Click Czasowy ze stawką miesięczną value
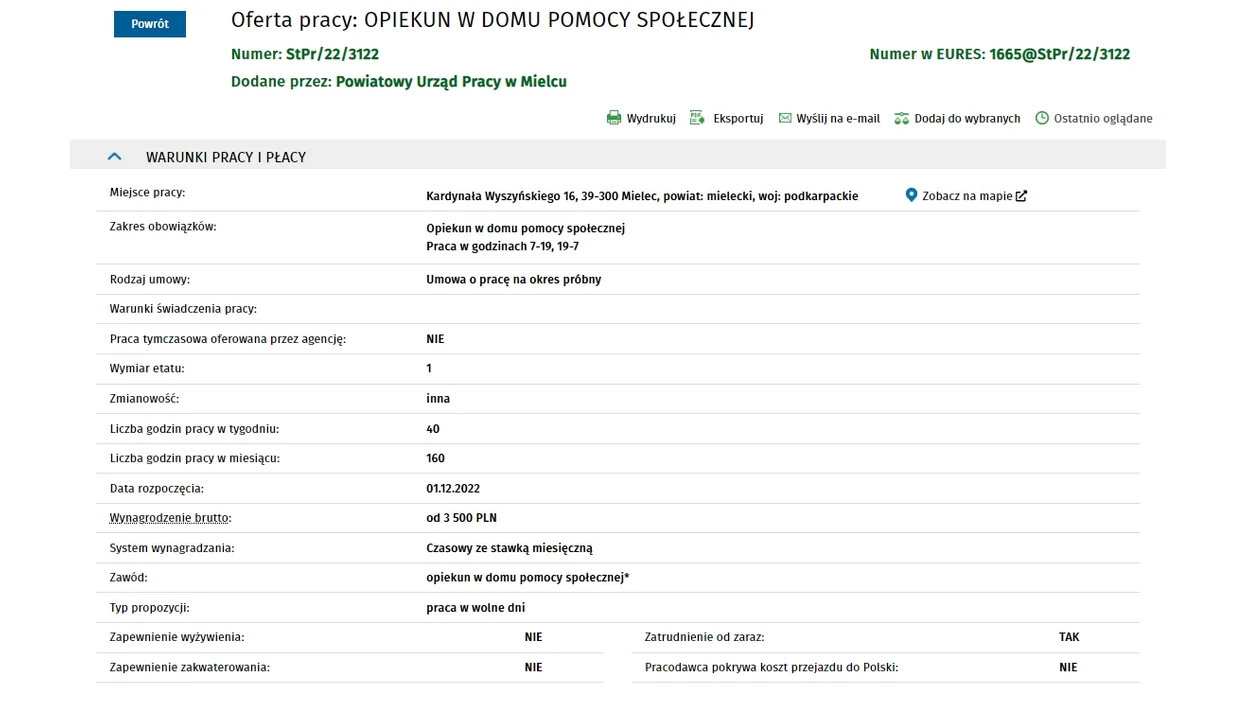This screenshot has width=1236, height=720. click(509, 548)
